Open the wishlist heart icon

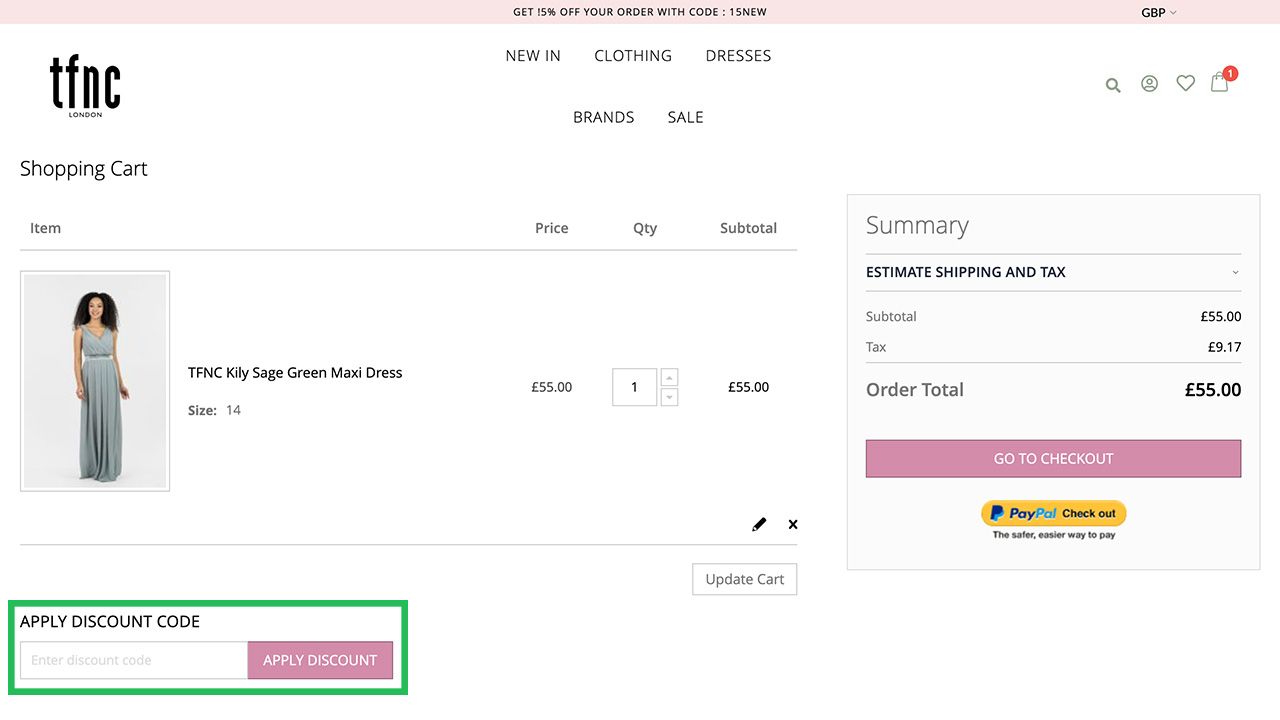coord(1186,83)
